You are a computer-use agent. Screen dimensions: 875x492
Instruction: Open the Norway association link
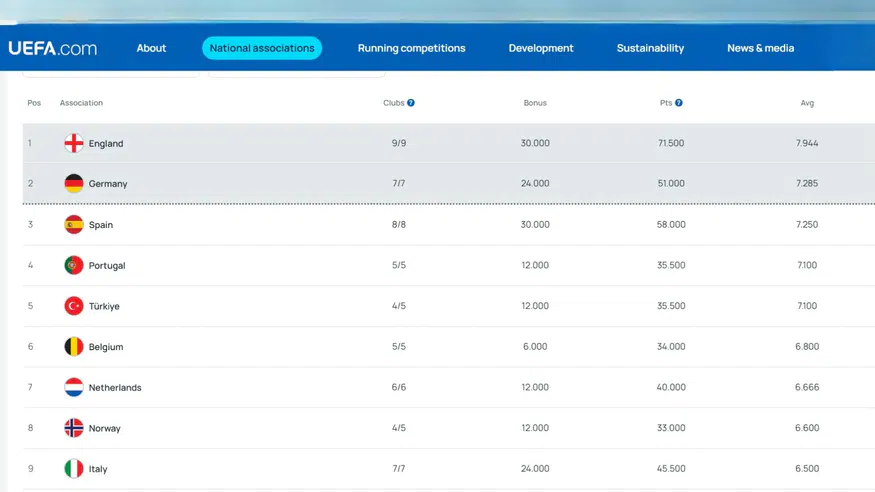coord(104,428)
